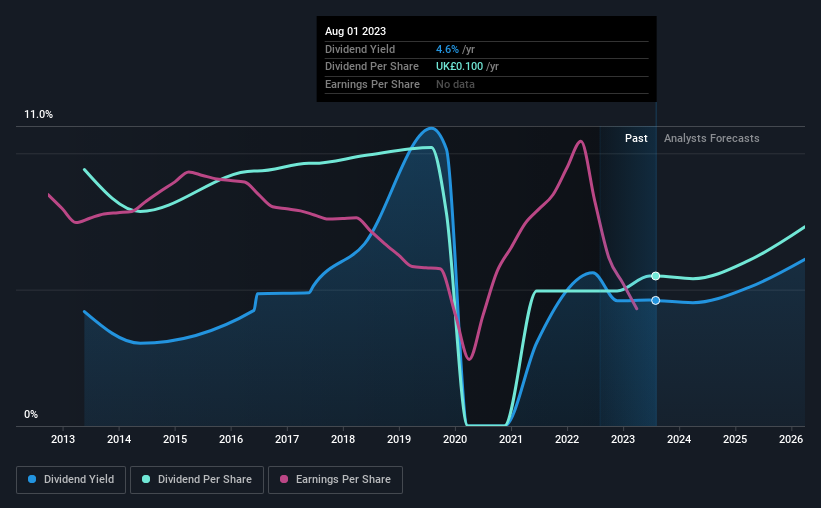
Task: Select the blue Dividend Yield data point marker
Action: [x=656, y=300]
